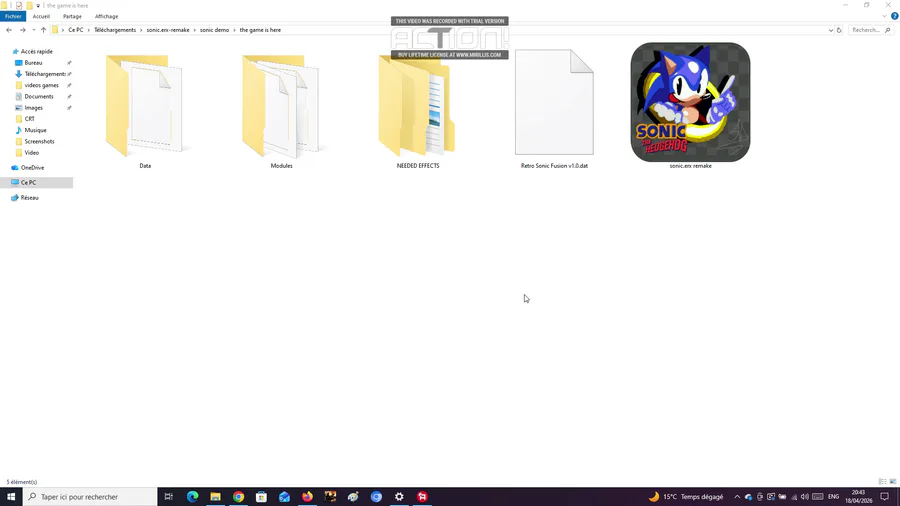
Task: Open File Explorer from the taskbar
Action: (x=215, y=497)
